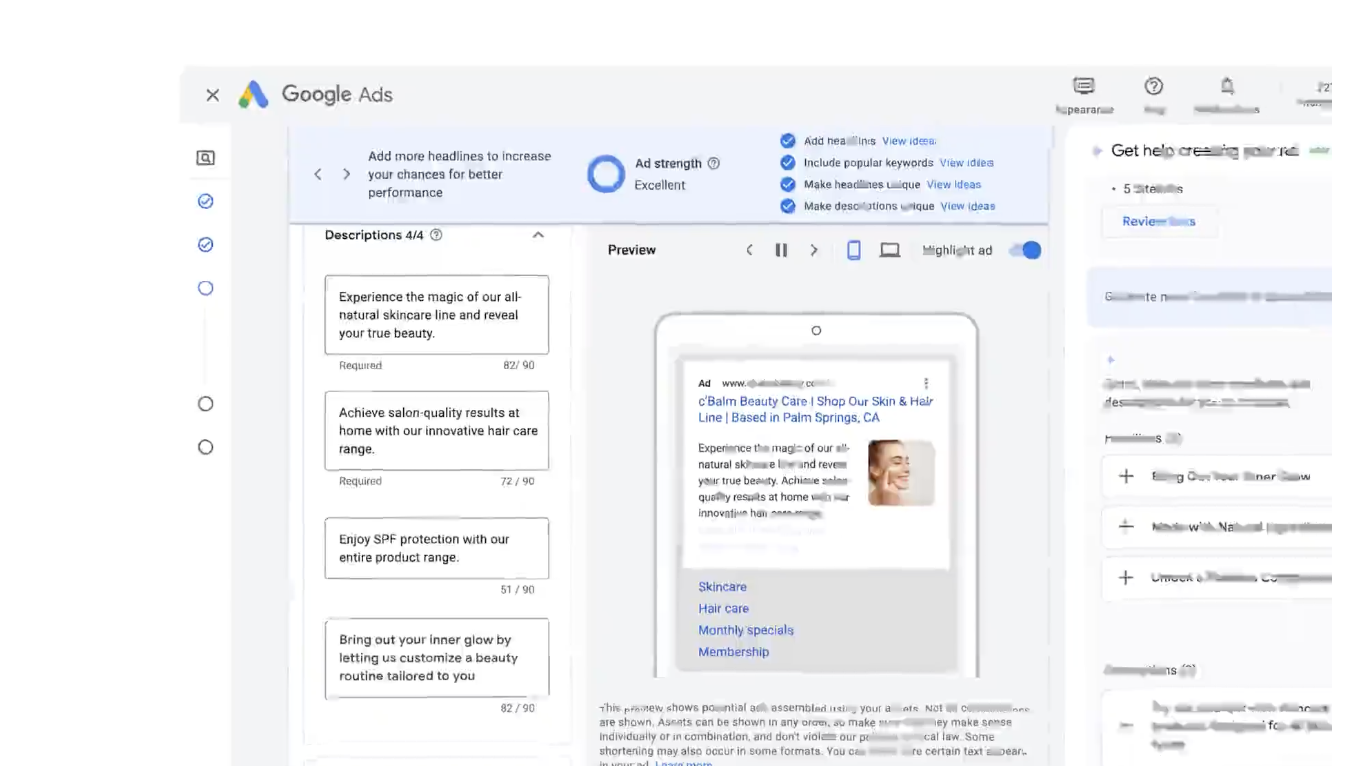Click the search overview icon in sidebar

point(205,158)
